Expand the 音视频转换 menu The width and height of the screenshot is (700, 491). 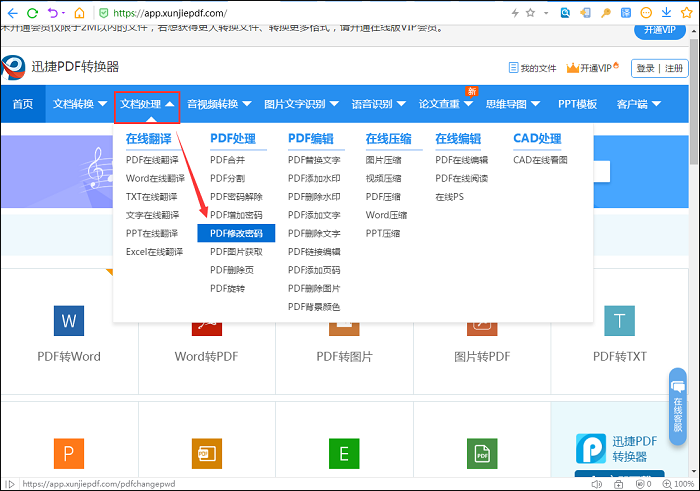click(x=219, y=104)
